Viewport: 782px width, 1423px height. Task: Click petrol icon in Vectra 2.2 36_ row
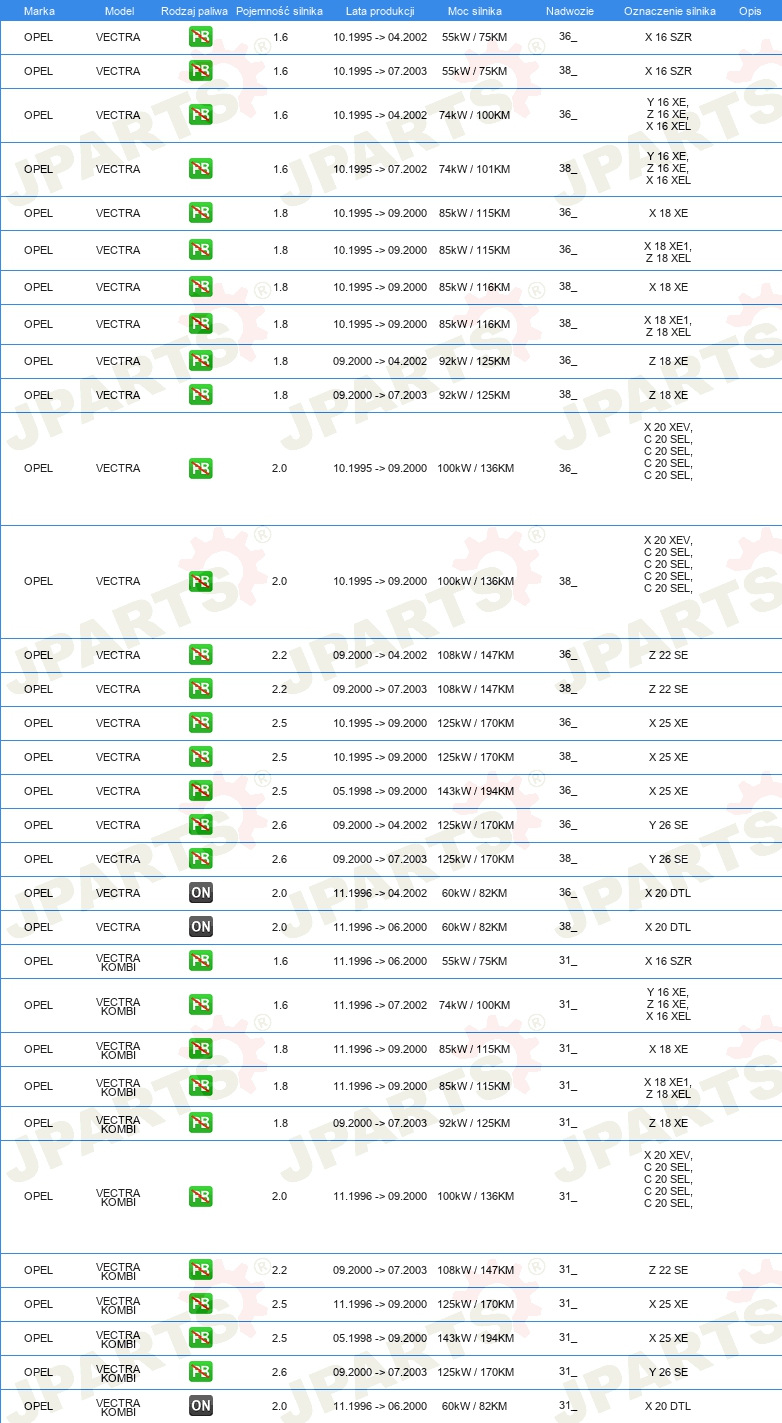pyautogui.click(x=201, y=655)
